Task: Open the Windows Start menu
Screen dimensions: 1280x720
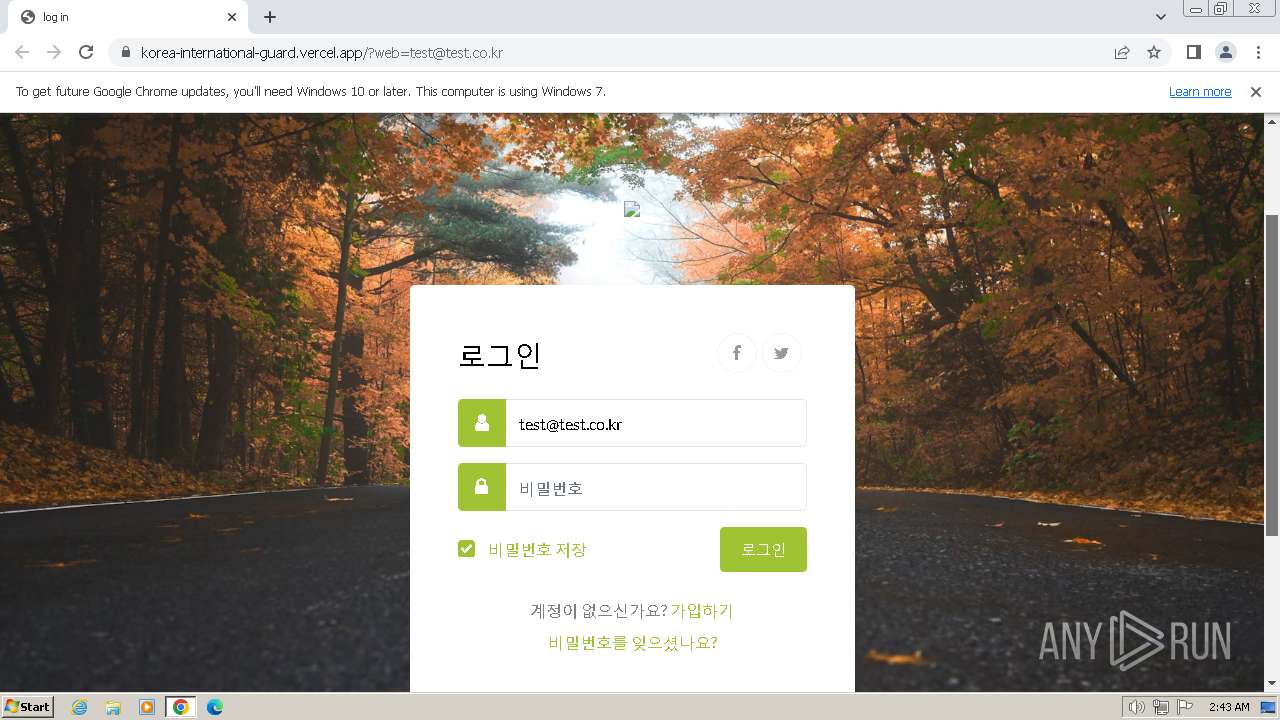Action: click(x=28, y=706)
